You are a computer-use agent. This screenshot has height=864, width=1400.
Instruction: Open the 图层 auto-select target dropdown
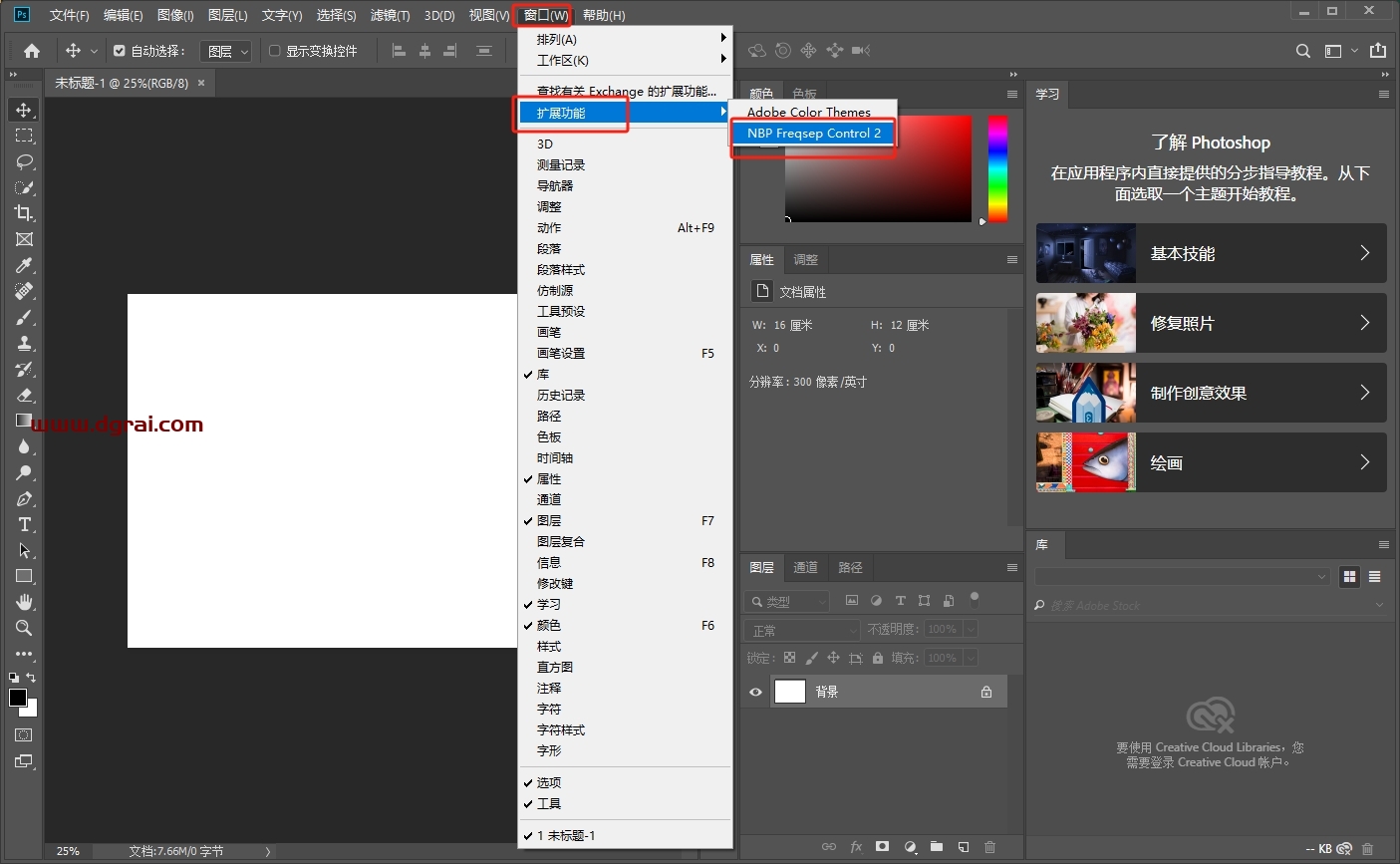(x=225, y=51)
